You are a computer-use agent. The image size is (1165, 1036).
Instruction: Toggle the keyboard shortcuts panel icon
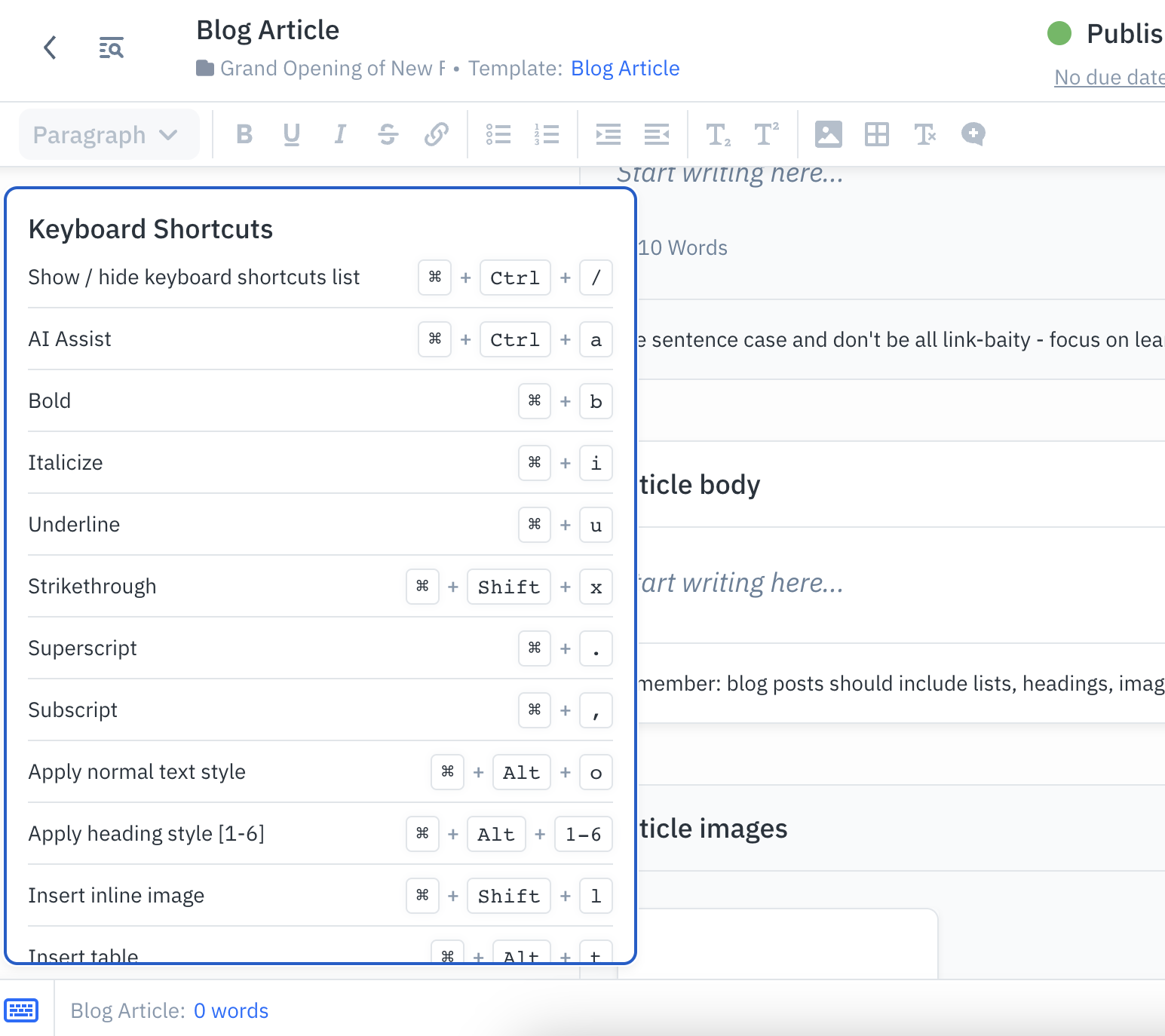click(x=22, y=1010)
